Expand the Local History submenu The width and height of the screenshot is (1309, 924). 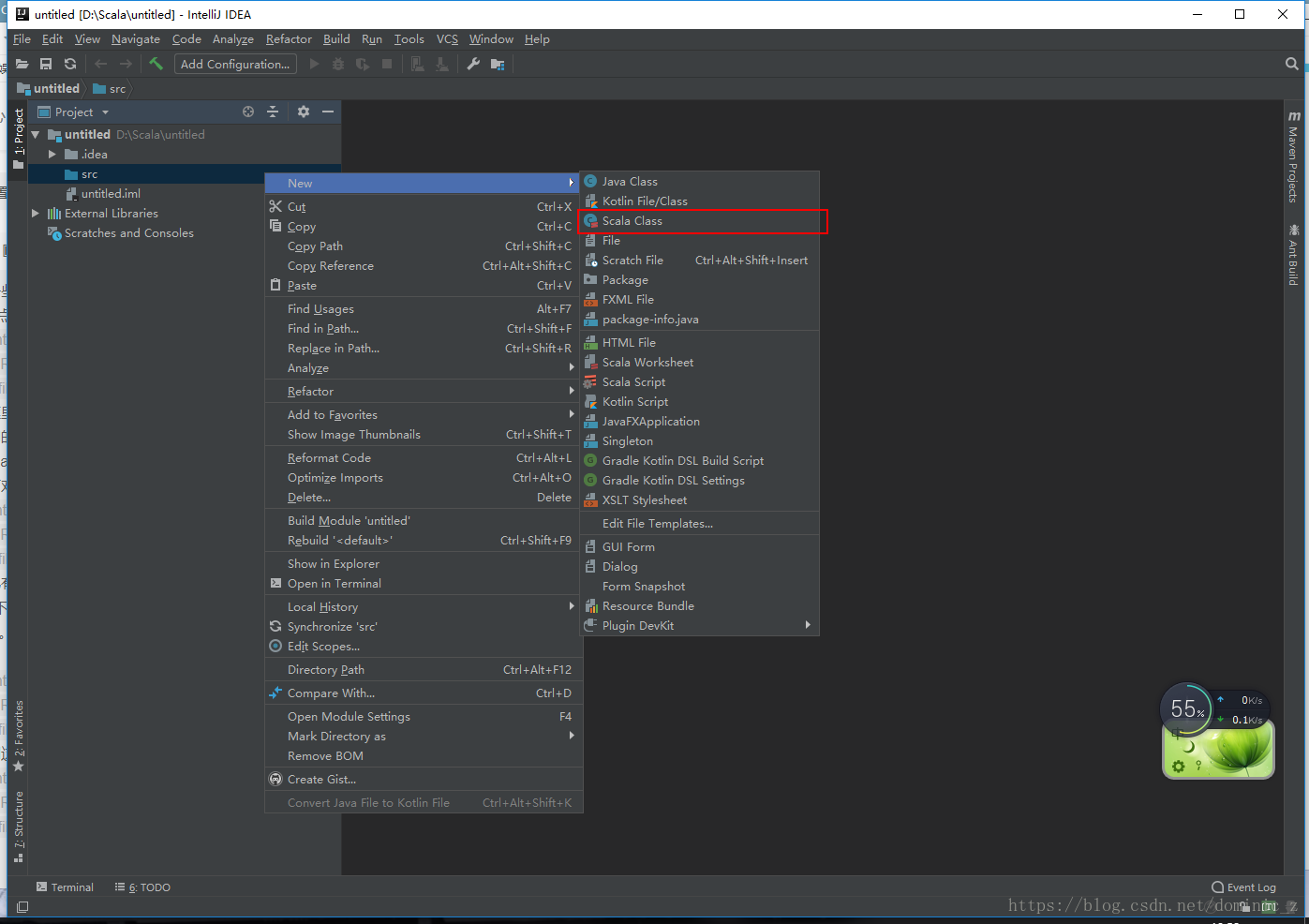tap(424, 607)
